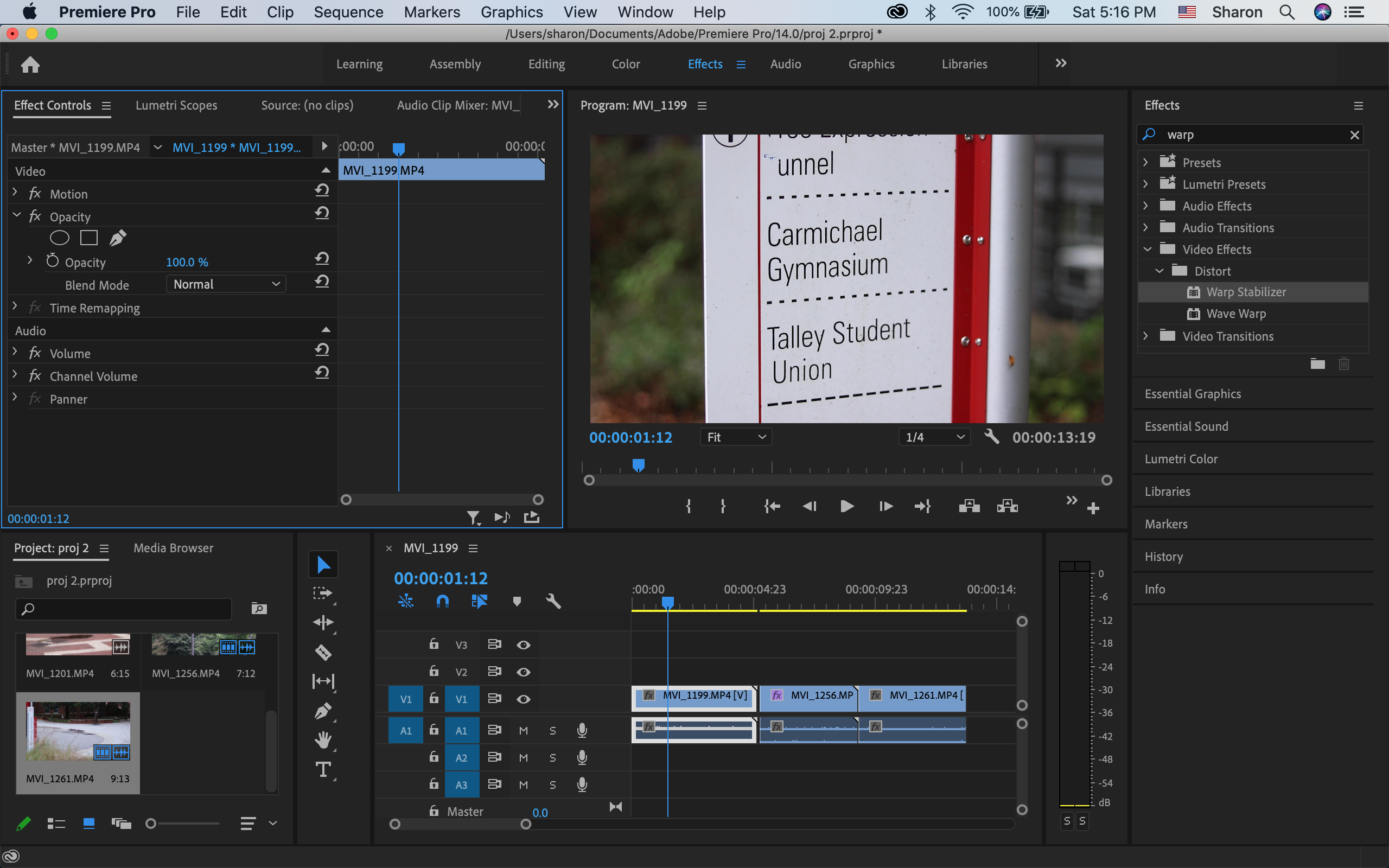This screenshot has width=1389, height=868.
Task: Expand the Video Transitions folder
Action: pos(1145,336)
